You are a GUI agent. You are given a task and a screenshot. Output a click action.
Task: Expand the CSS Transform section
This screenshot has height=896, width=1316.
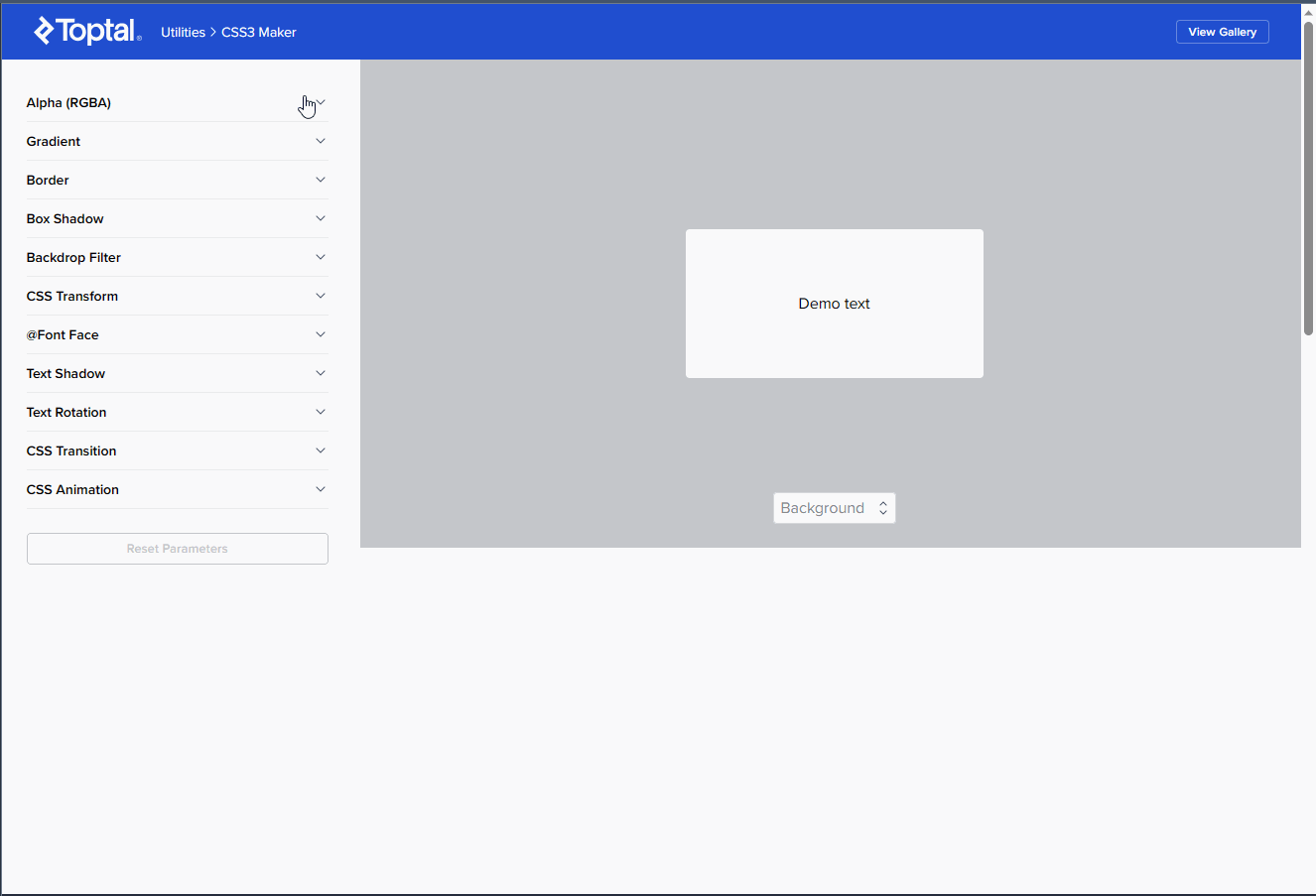click(177, 297)
